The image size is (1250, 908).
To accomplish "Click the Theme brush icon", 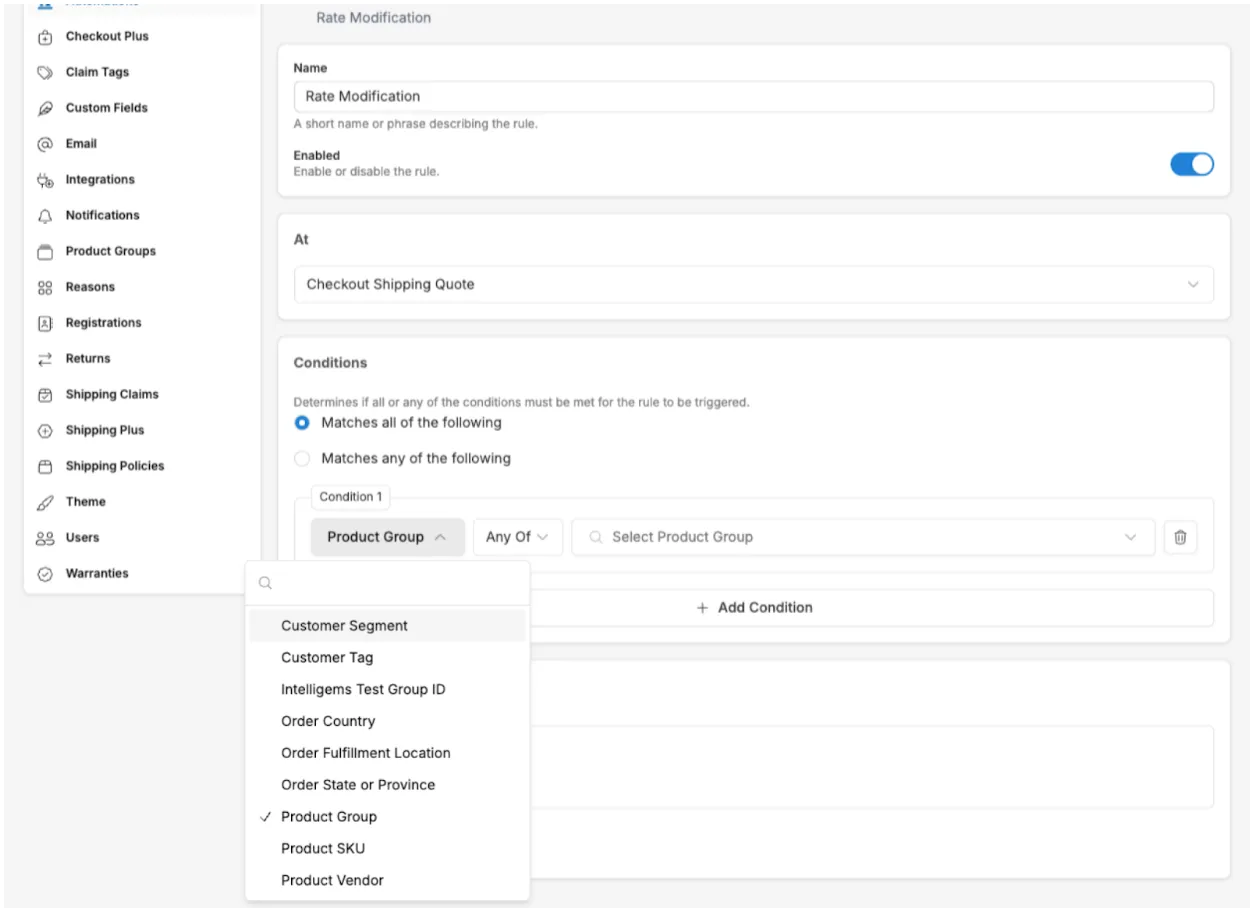I will pos(44,502).
